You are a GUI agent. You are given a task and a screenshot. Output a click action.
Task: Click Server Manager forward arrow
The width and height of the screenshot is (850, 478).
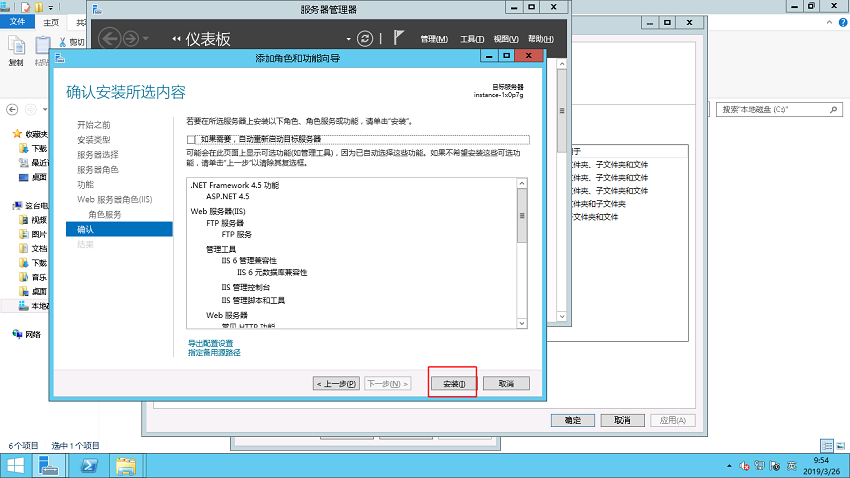coord(131,38)
